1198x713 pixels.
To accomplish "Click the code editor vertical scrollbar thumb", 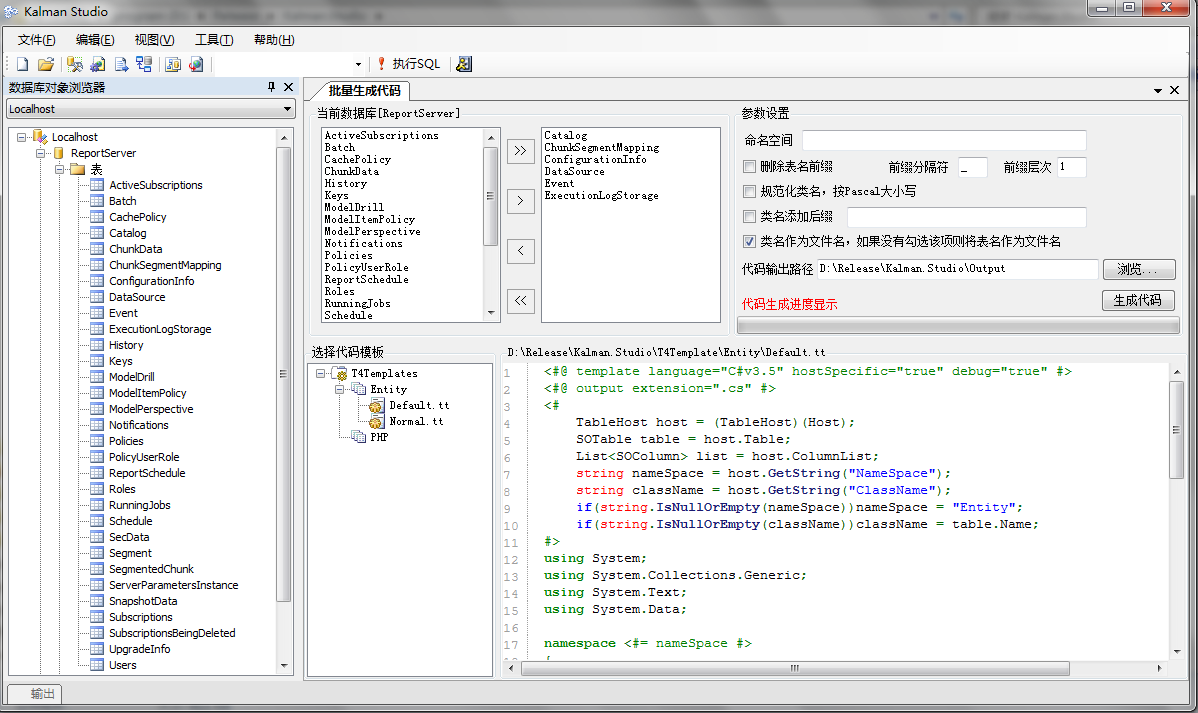I will click(x=1177, y=429).
